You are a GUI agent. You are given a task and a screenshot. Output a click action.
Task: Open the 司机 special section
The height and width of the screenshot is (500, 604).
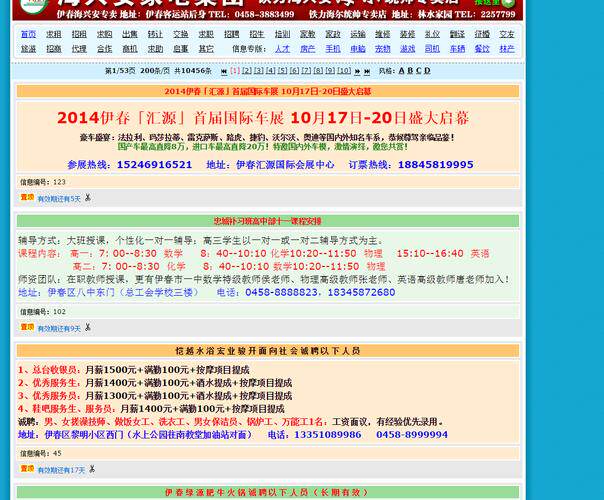pos(432,49)
